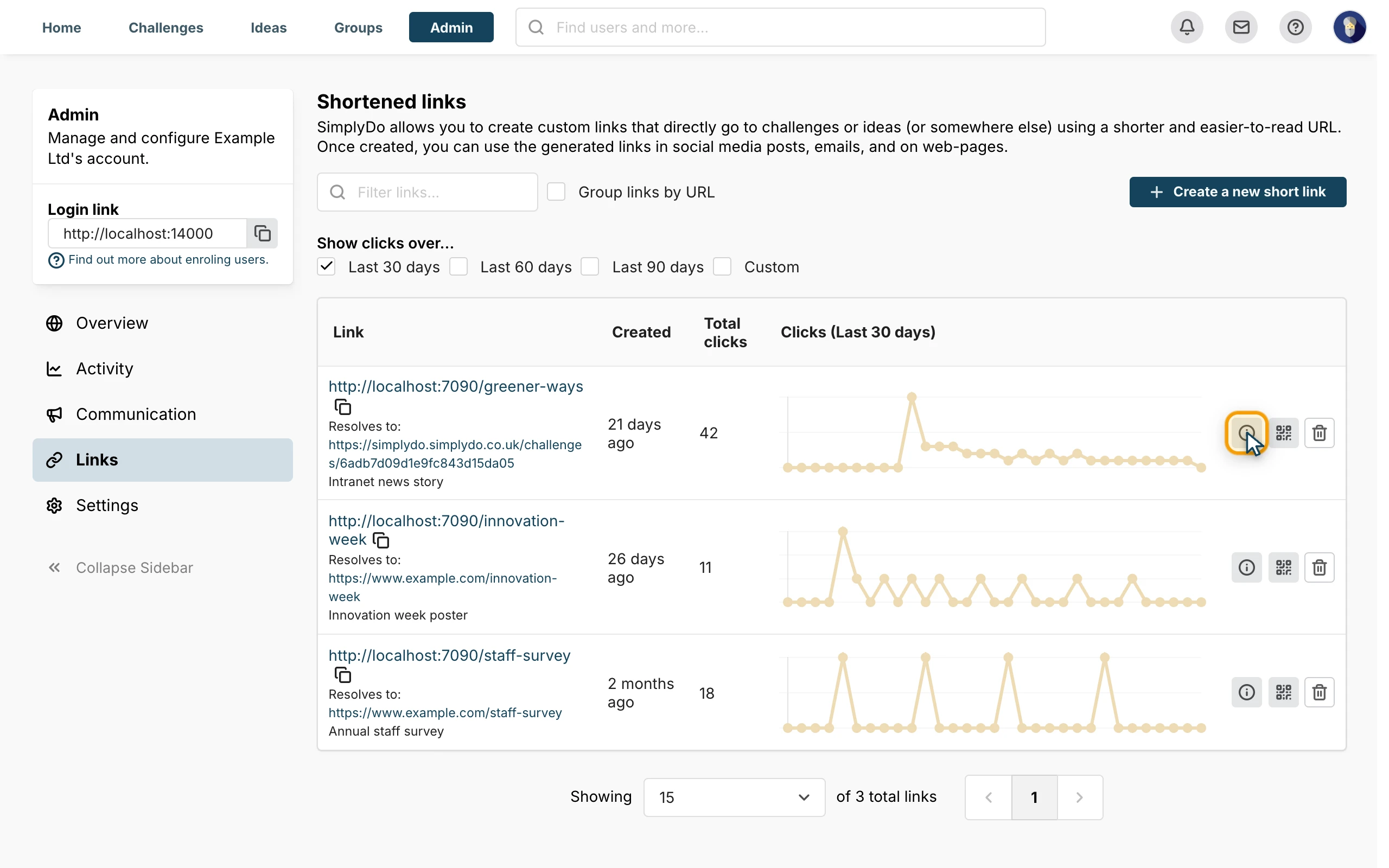1389x868 pixels.
Task: Show info for greener-ways link
Action: tap(1246, 433)
